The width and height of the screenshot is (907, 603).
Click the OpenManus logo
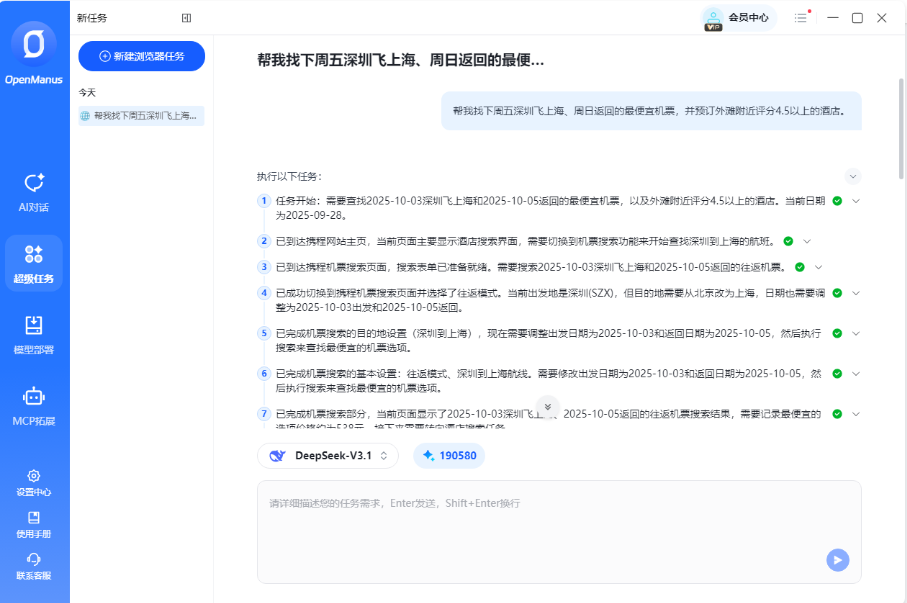(34, 45)
